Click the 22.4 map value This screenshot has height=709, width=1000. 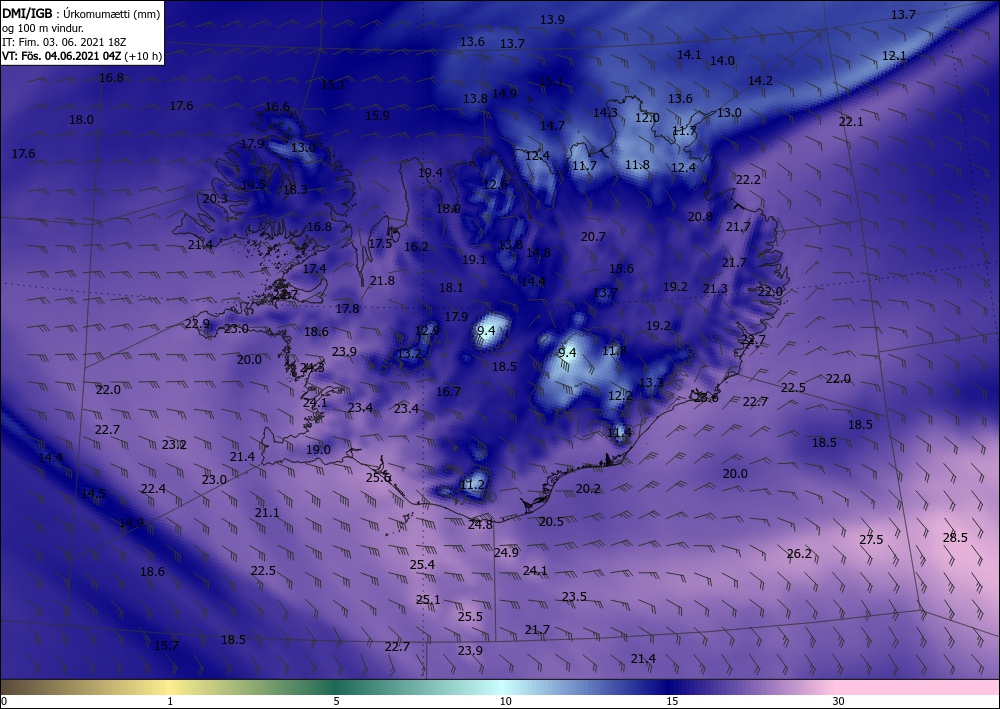pyautogui.click(x=153, y=488)
